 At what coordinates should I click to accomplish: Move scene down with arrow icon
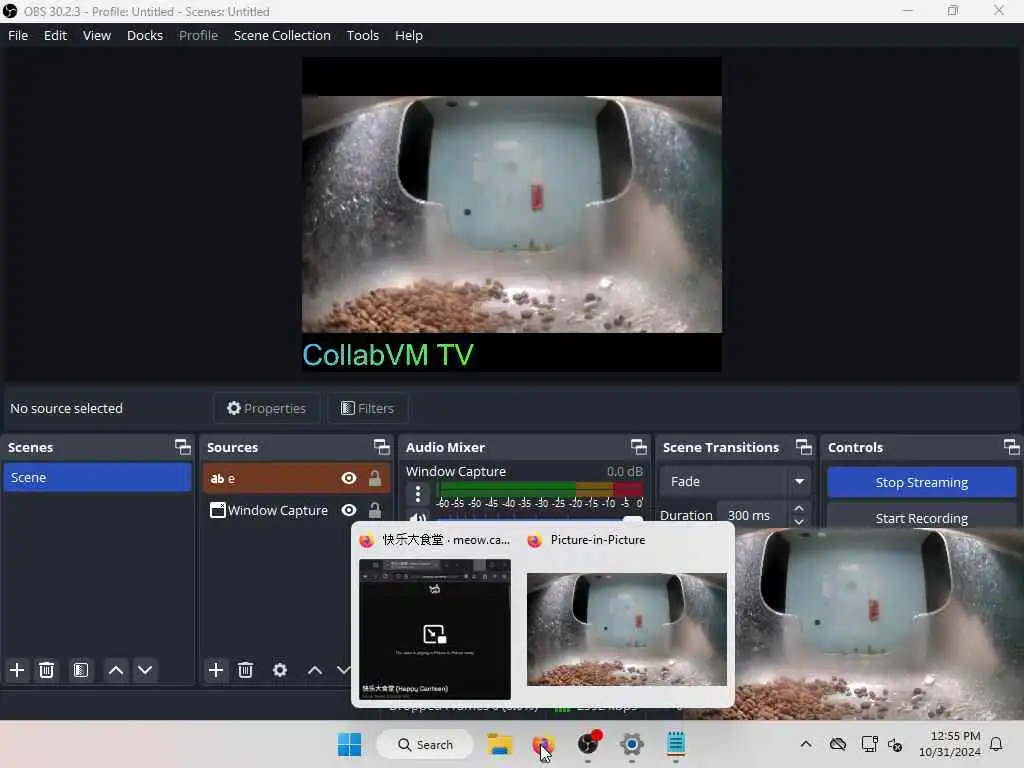point(145,670)
